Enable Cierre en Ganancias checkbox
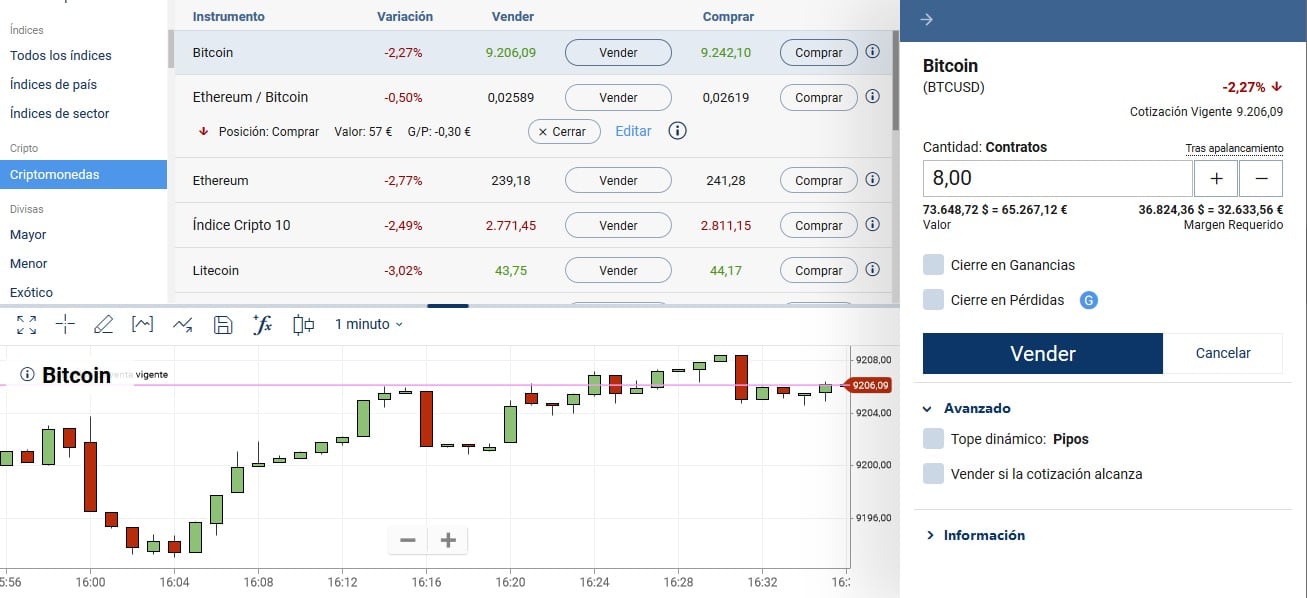 (933, 265)
